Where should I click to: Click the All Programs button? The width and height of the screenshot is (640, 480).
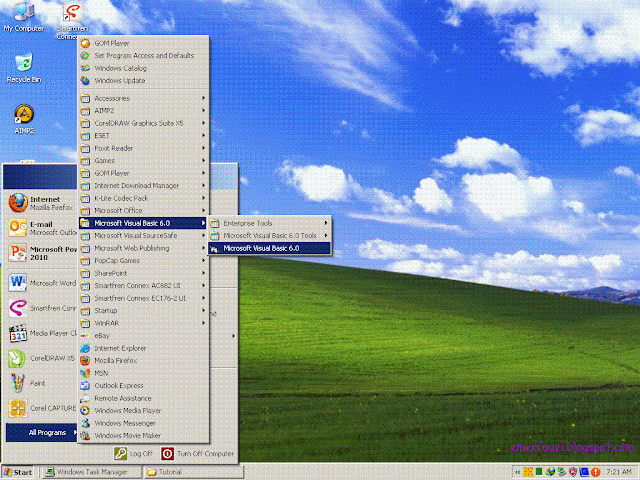coord(42,432)
